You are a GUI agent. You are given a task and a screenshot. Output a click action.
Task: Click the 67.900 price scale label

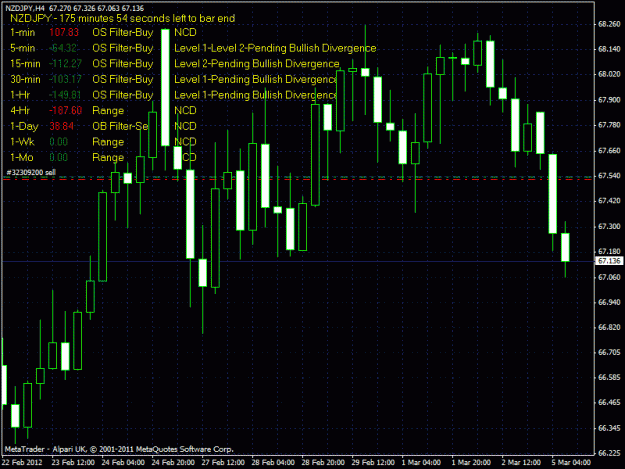tap(609, 100)
